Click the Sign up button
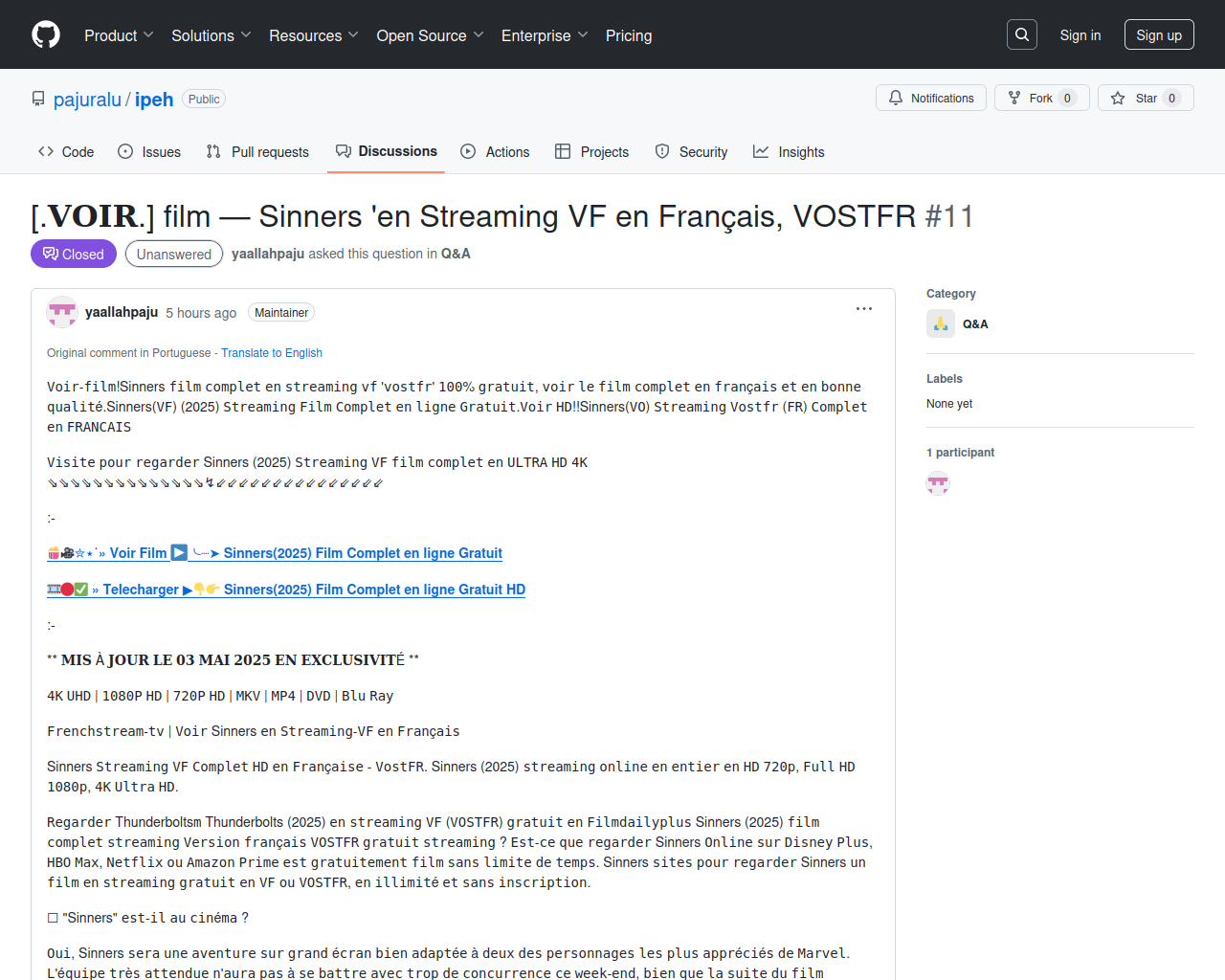This screenshot has height=980, width=1225. (x=1159, y=34)
